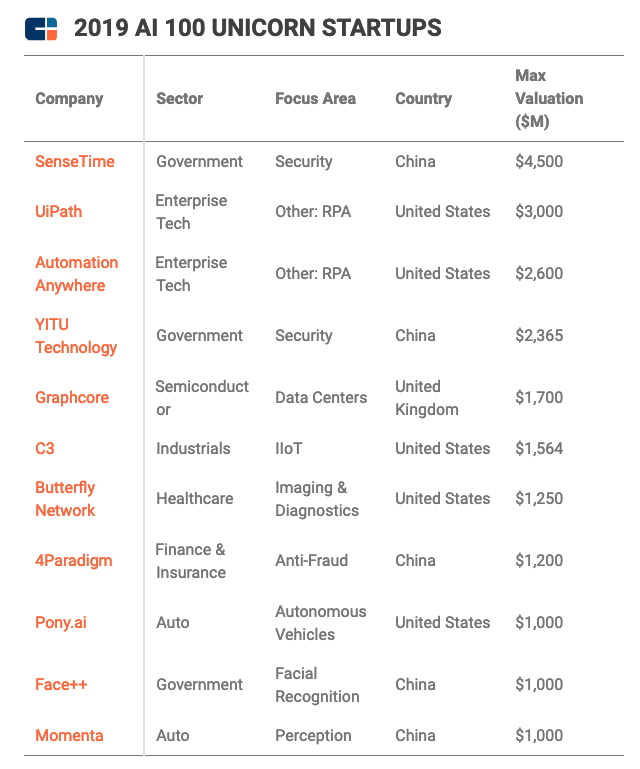Open the SenseTime company link
The image size is (640, 769).
coord(75,161)
